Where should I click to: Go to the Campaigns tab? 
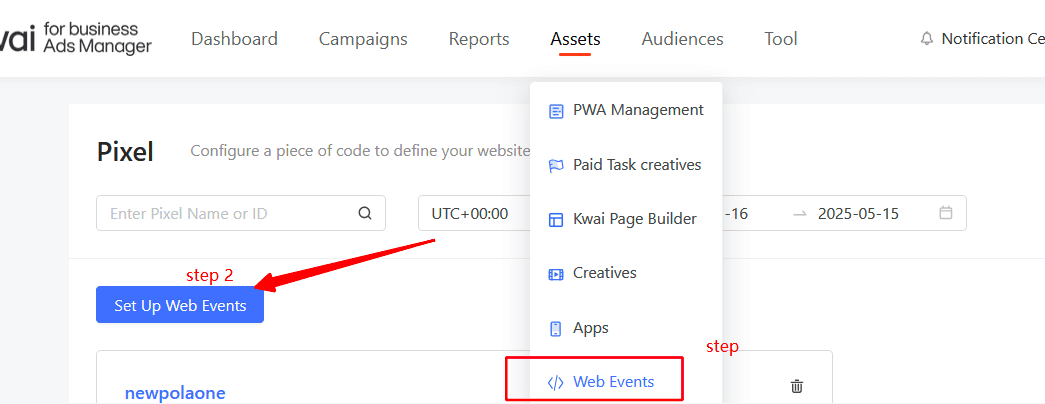363,39
